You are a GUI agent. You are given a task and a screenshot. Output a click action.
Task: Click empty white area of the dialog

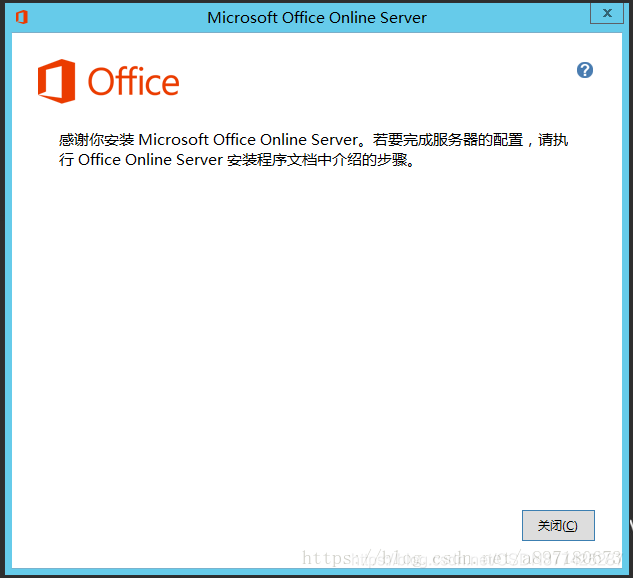click(x=316, y=323)
